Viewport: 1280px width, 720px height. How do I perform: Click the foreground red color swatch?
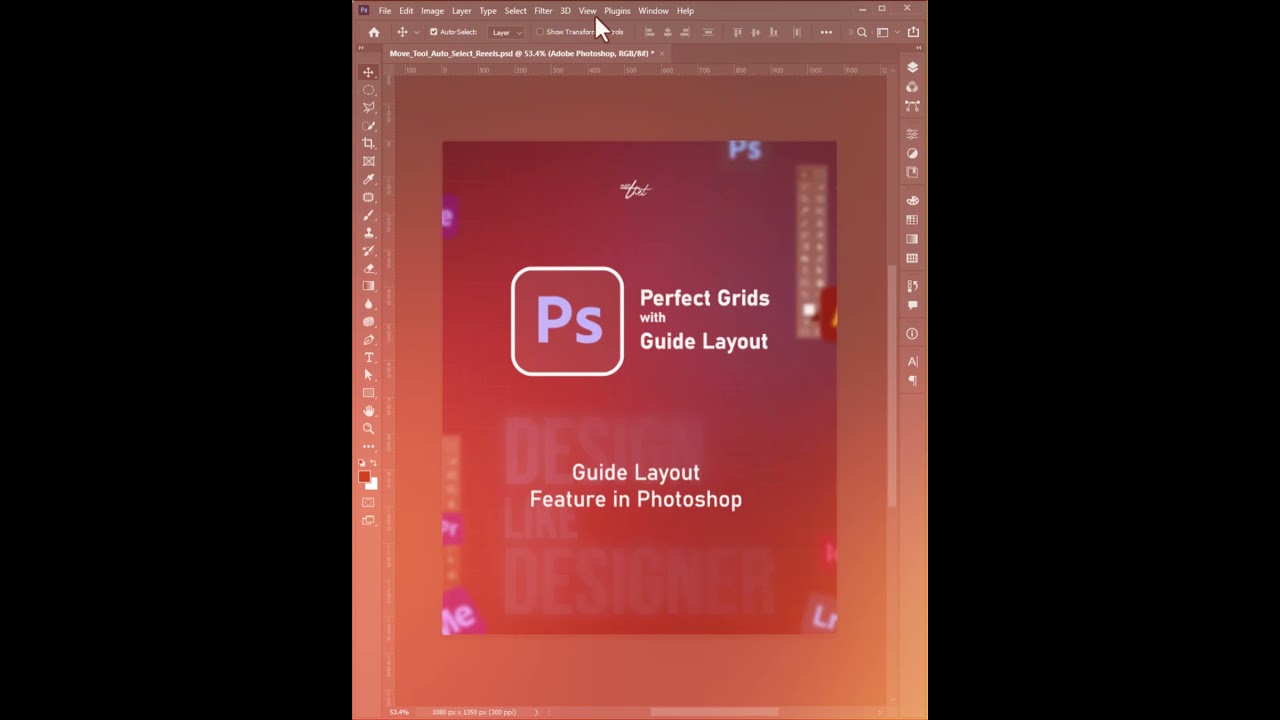point(364,477)
